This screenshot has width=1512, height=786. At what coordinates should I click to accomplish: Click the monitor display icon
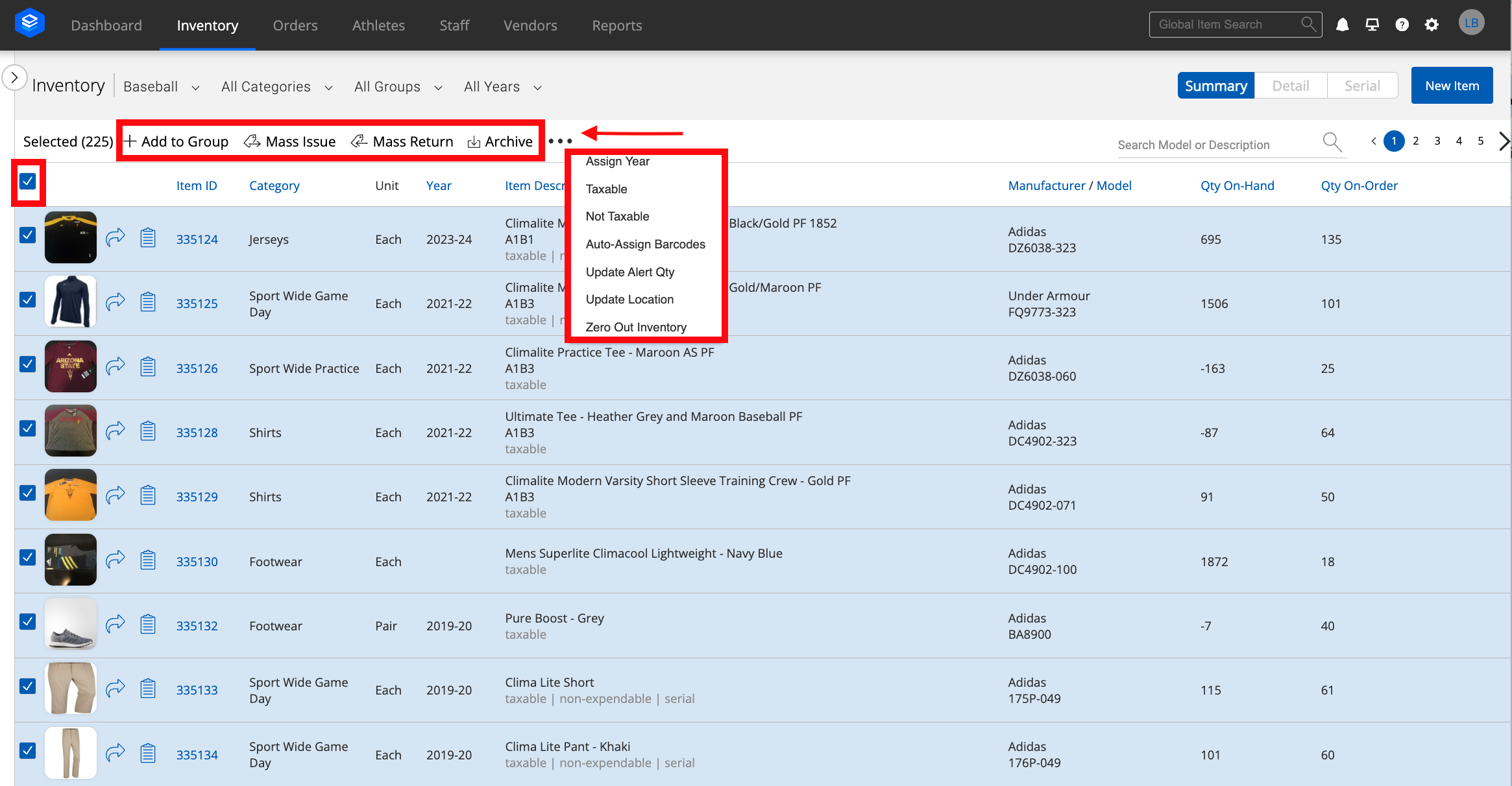[x=1372, y=25]
